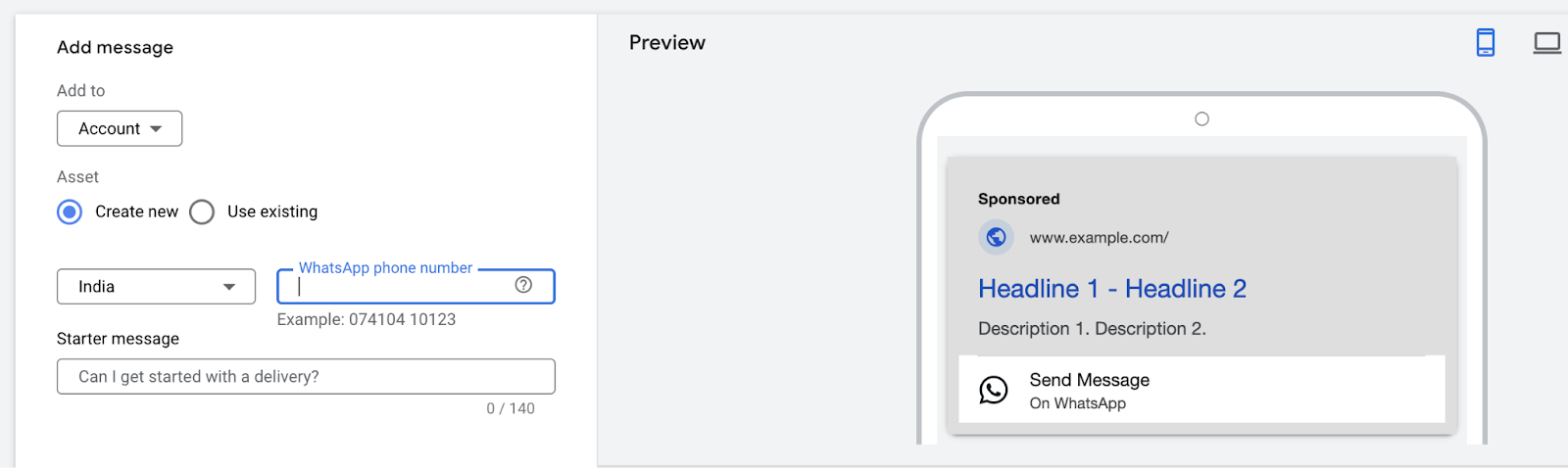Click the globe favicon beside www.example.com
Image resolution: width=1568 pixels, height=468 pixels.
click(x=996, y=237)
